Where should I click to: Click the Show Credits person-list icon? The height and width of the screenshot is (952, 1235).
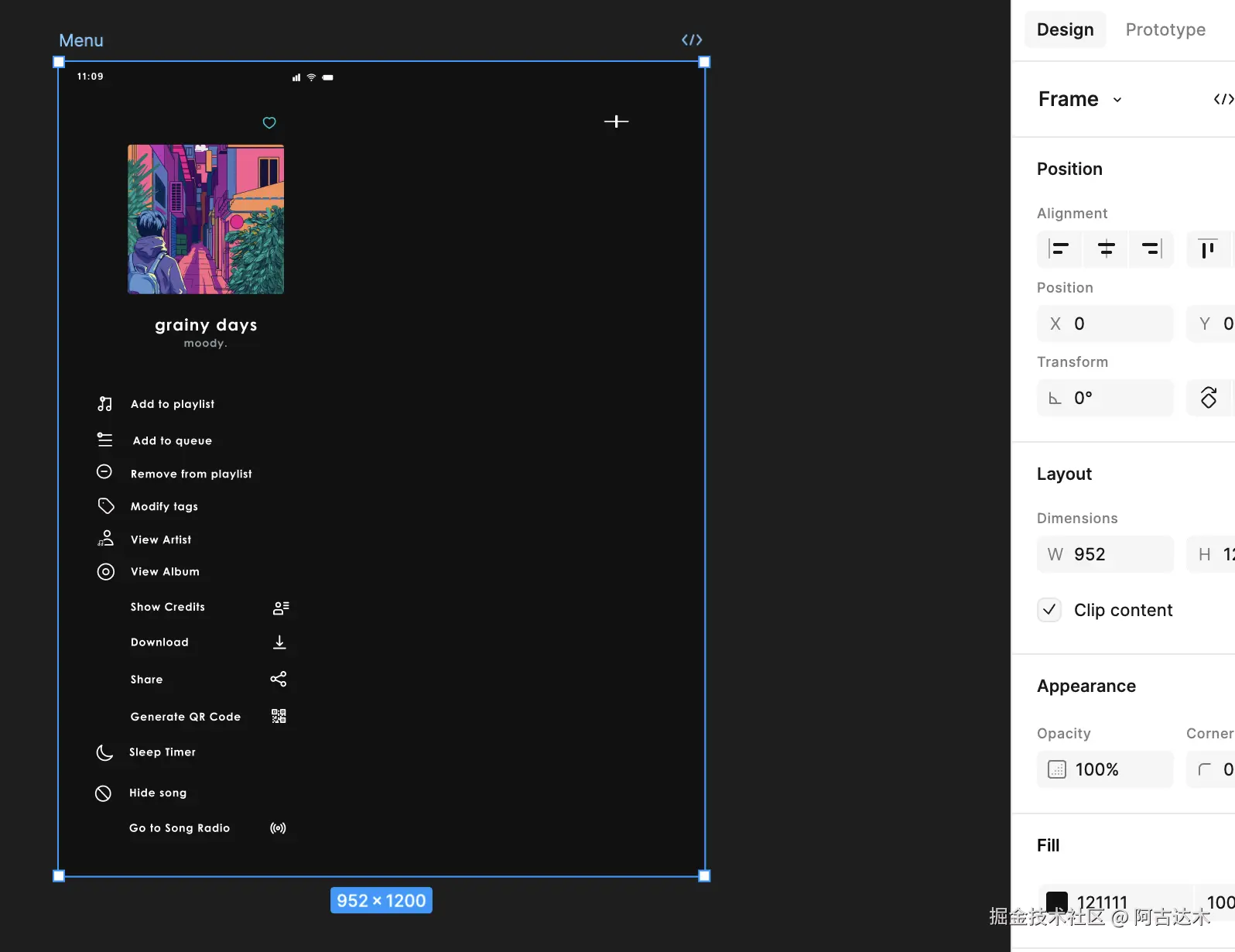pyautogui.click(x=281, y=608)
